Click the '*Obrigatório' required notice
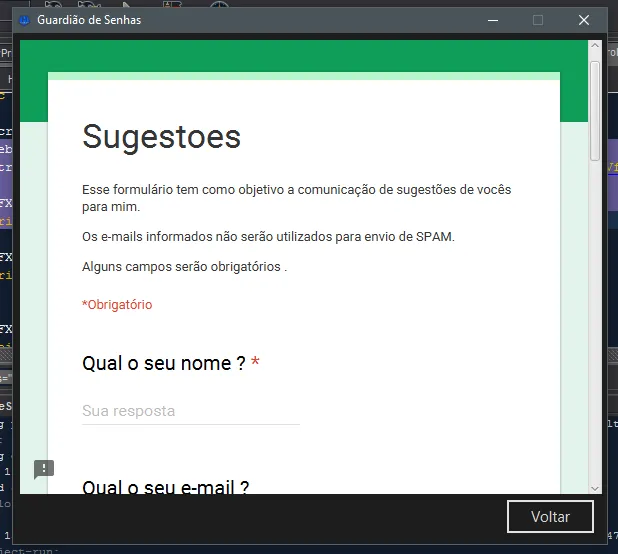The height and width of the screenshot is (554, 618). coord(117,305)
